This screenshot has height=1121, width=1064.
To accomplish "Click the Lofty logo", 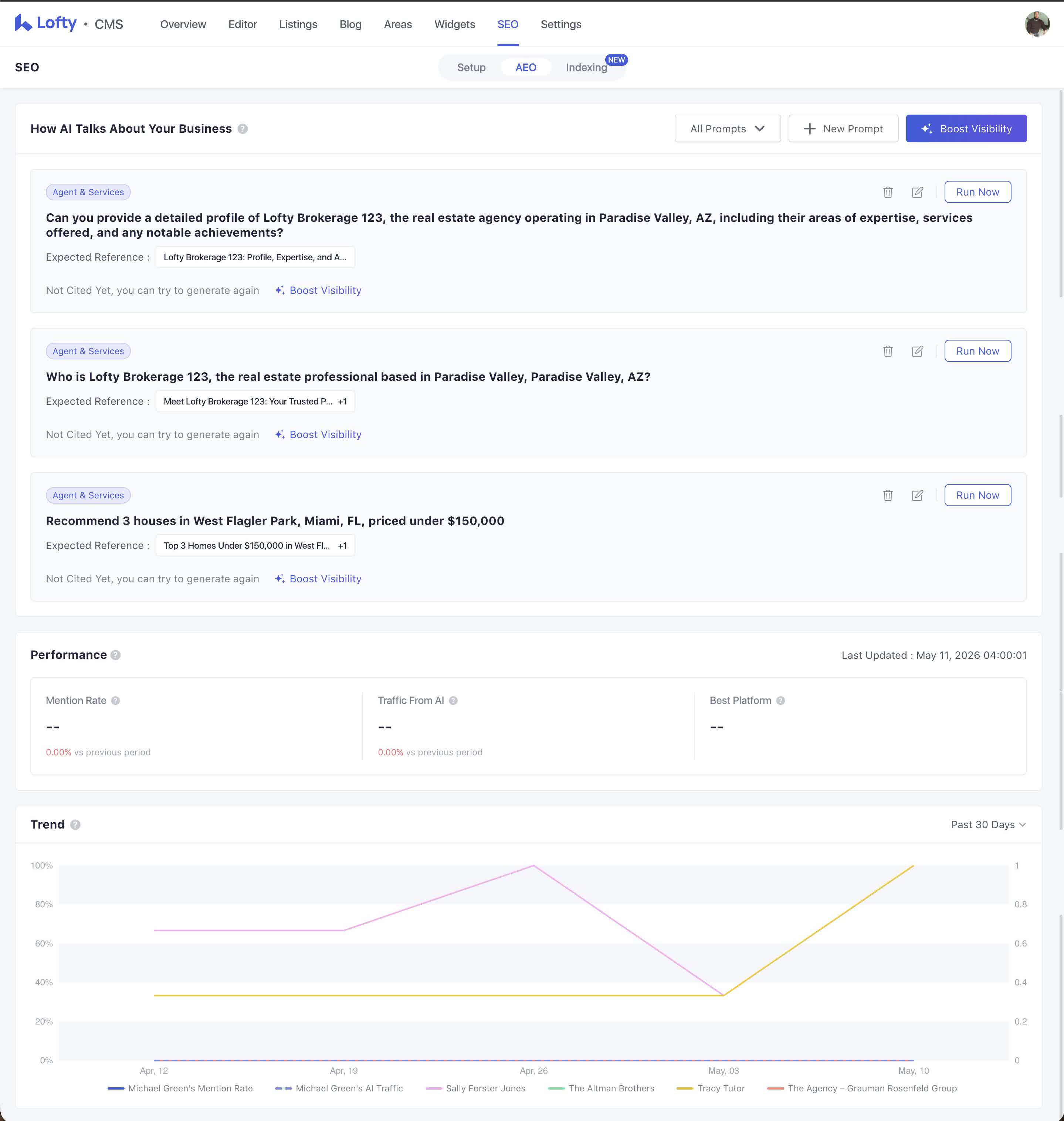I will point(45,23).
